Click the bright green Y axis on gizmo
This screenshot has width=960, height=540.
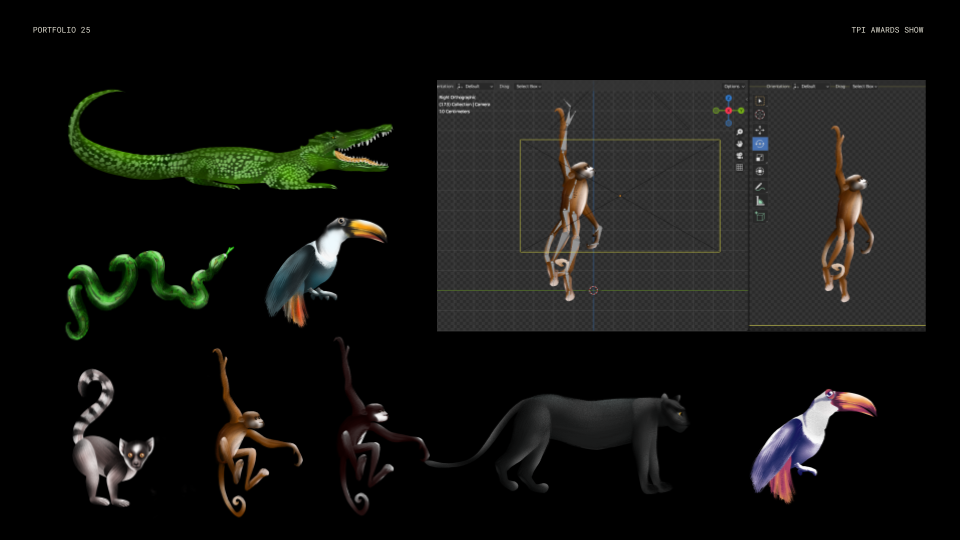741,111
